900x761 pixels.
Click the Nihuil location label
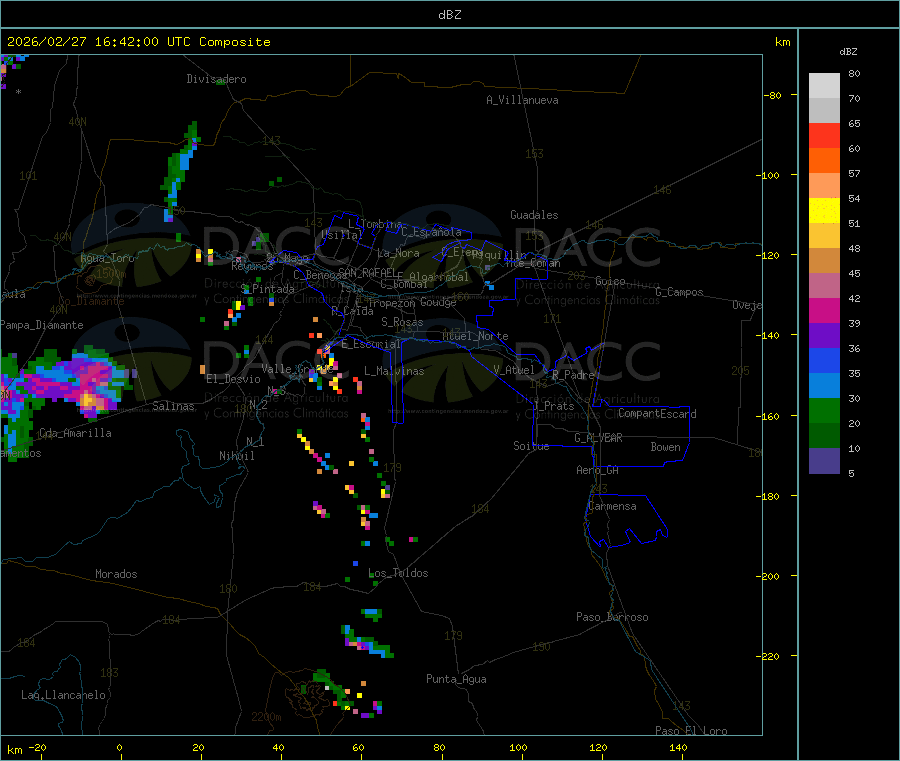[236, 456]
